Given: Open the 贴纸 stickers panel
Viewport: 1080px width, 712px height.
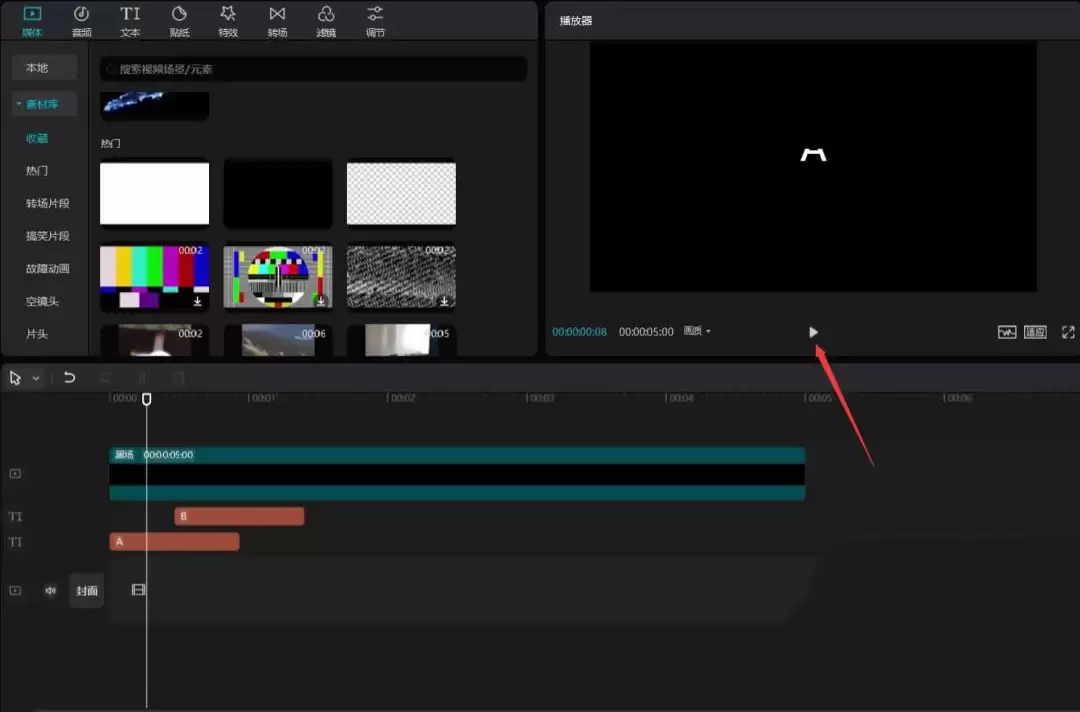Looking at the screenshot, I should [179, 21].
